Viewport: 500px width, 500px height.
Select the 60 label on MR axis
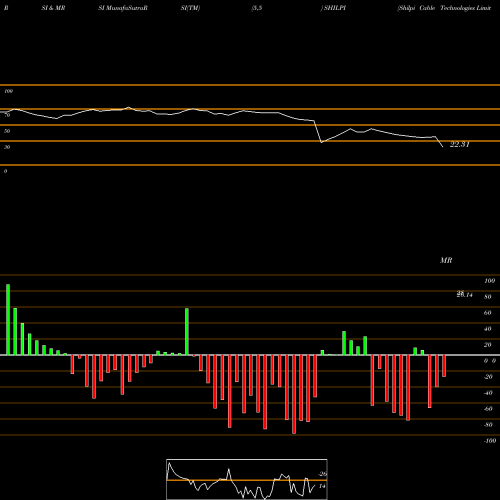pos(488,313)
